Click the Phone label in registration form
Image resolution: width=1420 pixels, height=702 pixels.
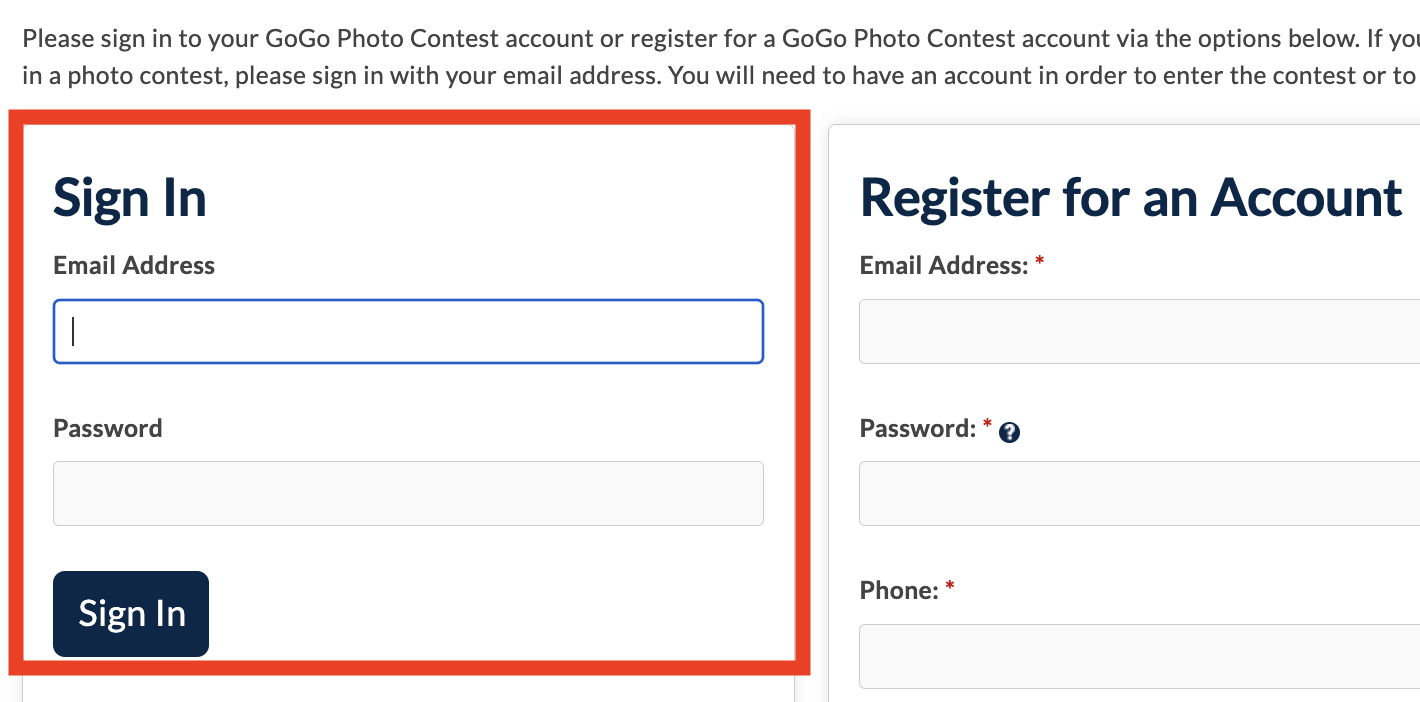899,590
